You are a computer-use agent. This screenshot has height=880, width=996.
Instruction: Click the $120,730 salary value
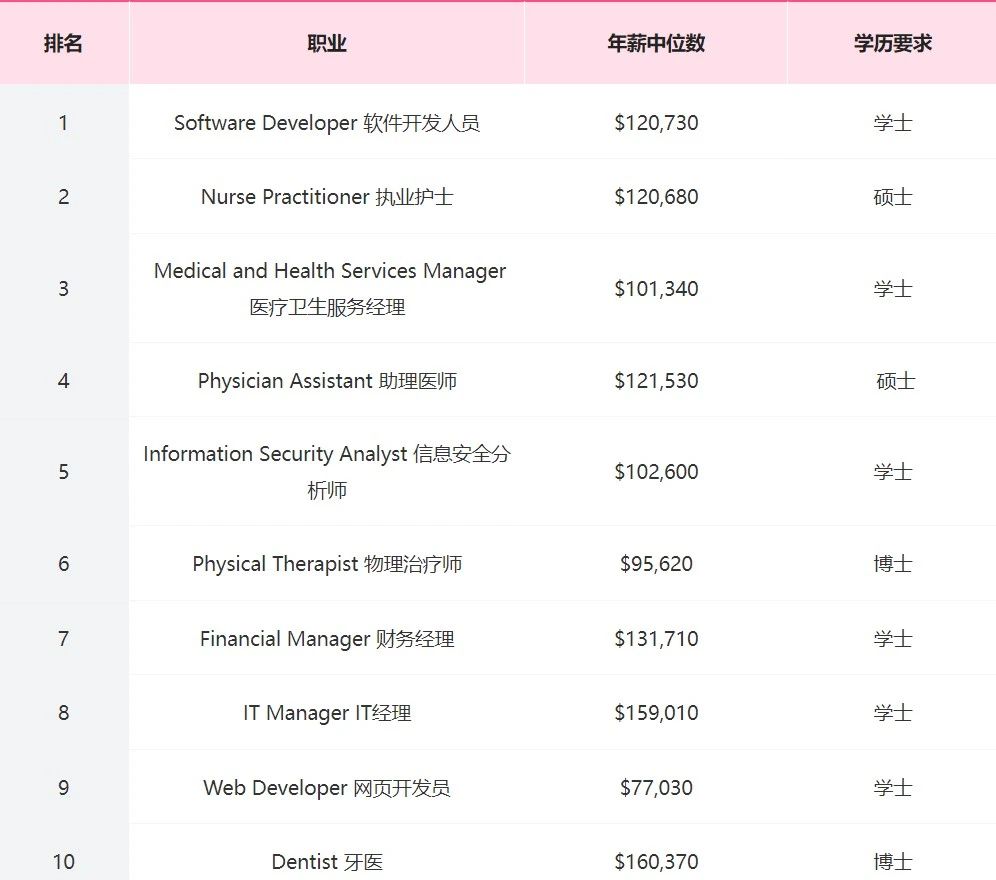[656, 123]
